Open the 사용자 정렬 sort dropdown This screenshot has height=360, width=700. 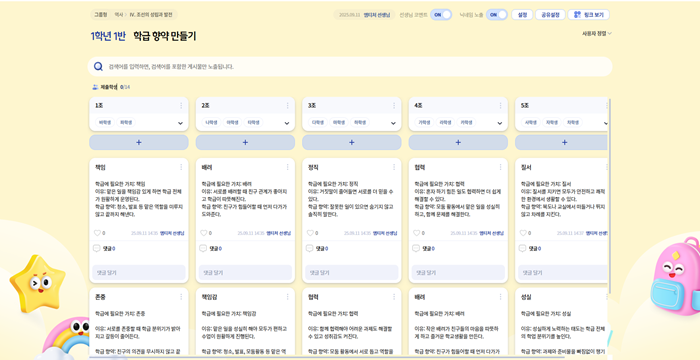tap(596, 33)
